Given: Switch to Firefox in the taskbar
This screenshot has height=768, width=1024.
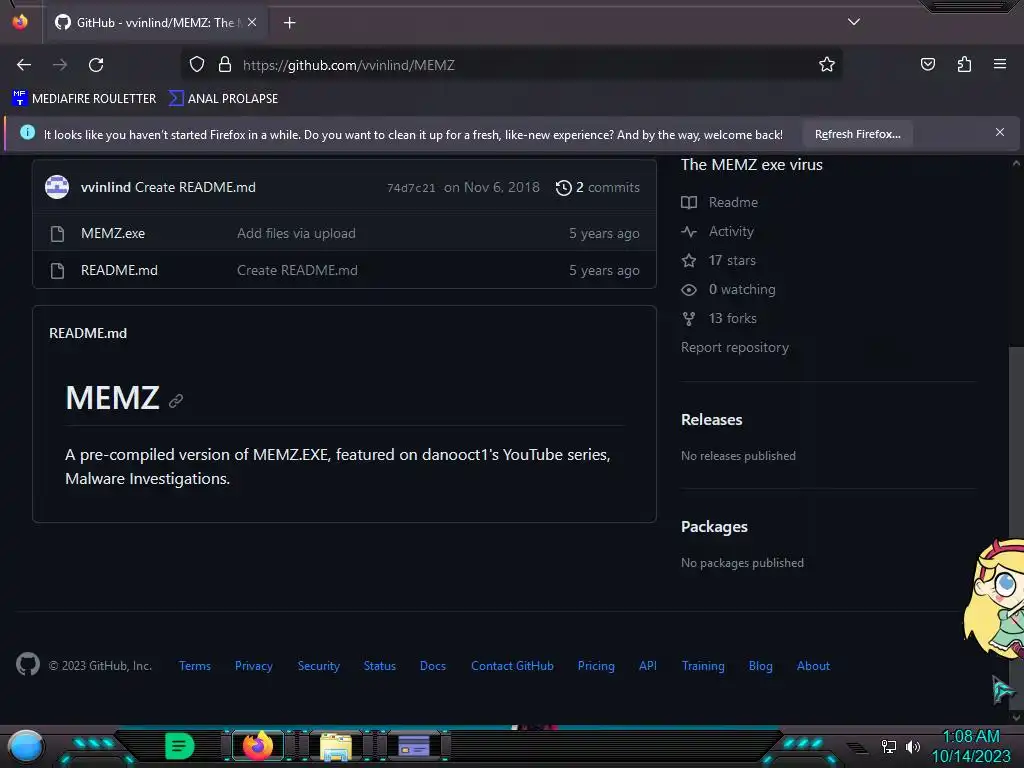Looking at the screenshot, I should 258,746.
